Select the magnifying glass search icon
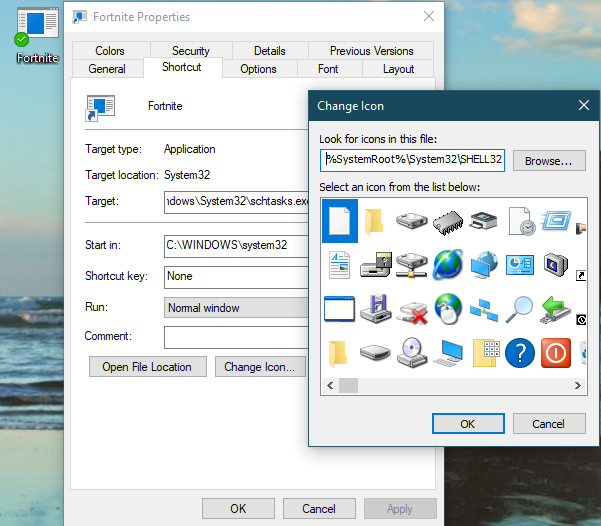601x526 pixels. (519, 309)
